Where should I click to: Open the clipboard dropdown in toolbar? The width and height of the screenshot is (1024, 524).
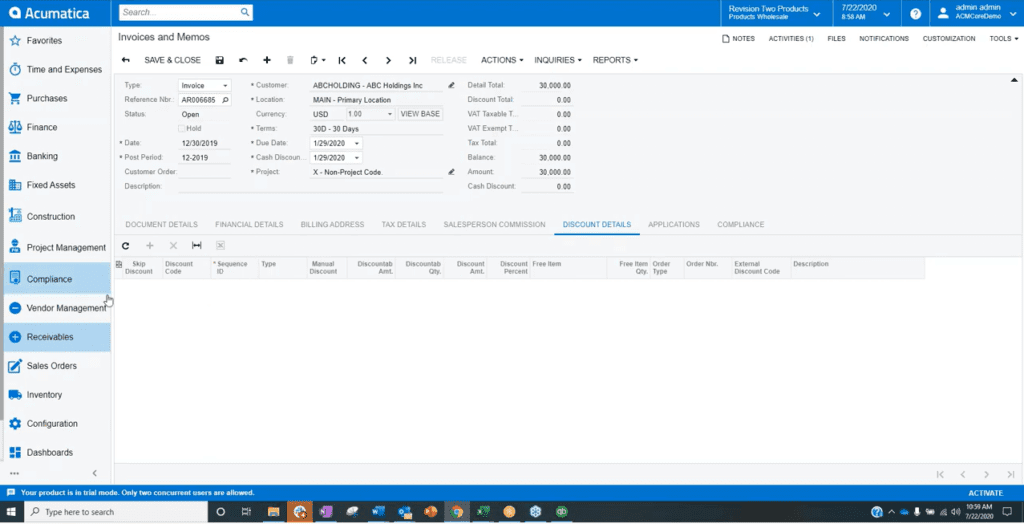click(x=317, y=60)
